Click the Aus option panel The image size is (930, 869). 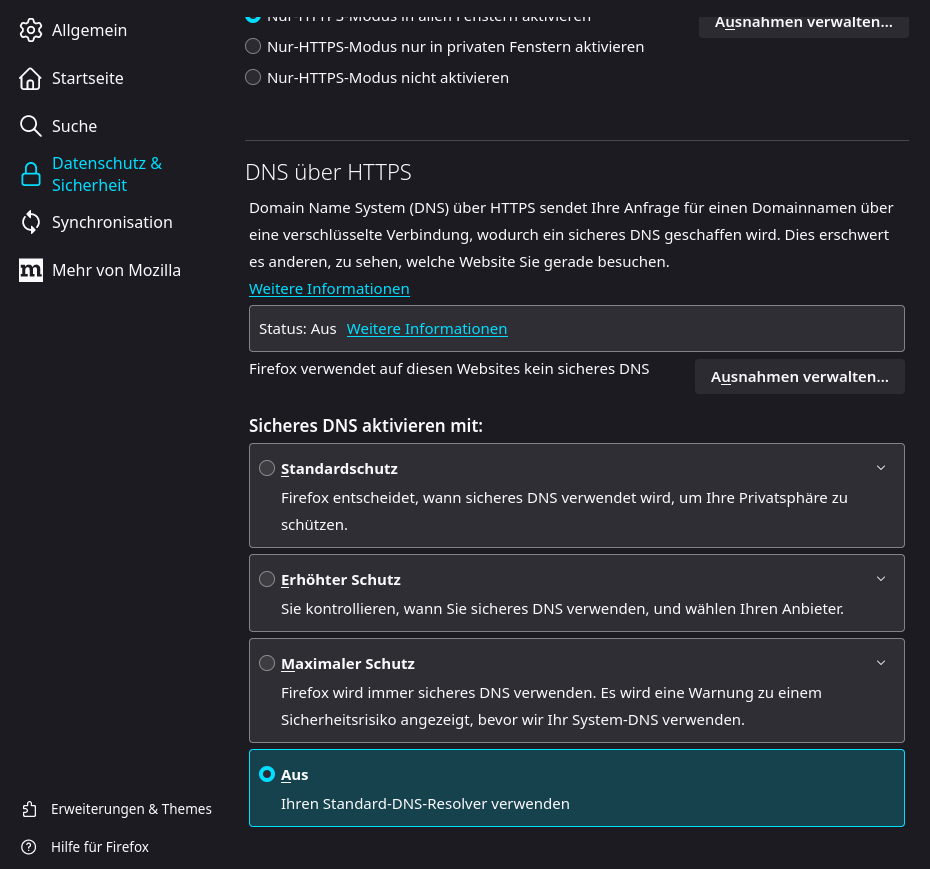576,787
